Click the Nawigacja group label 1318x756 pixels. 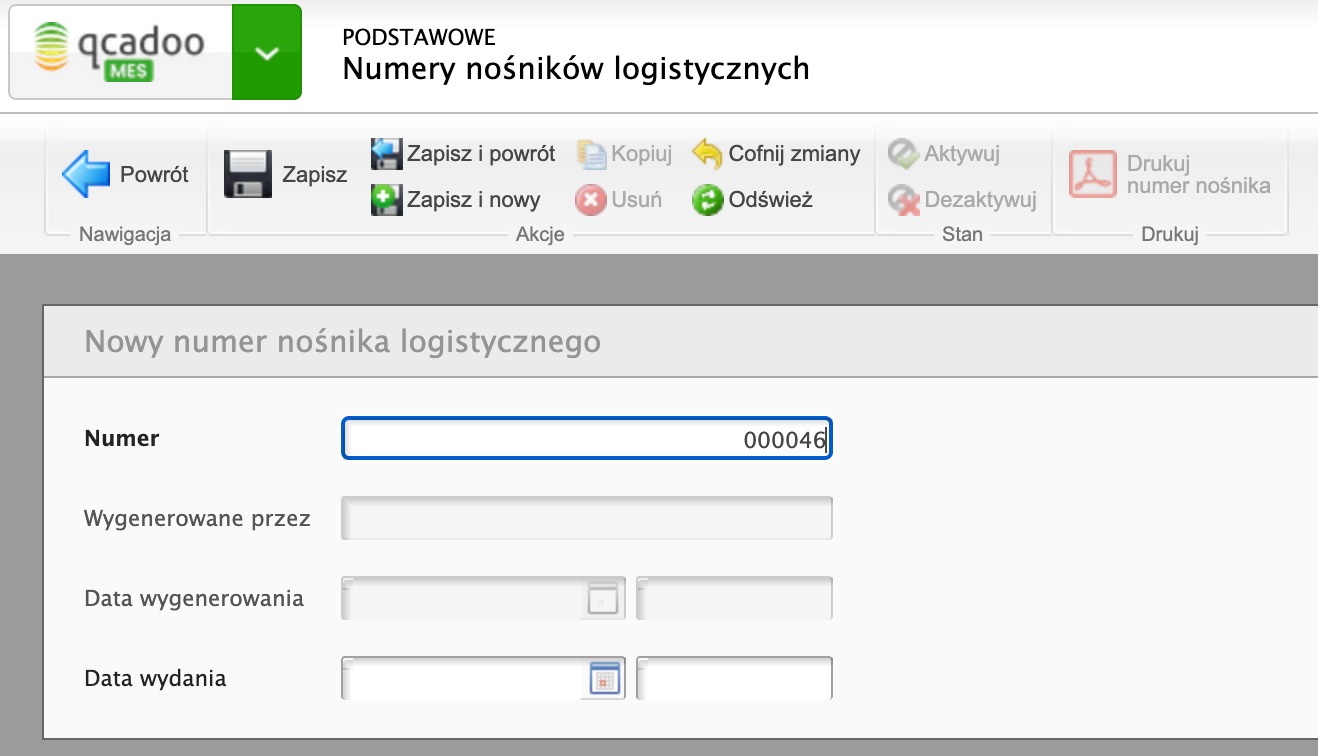(x=125, y=235)
